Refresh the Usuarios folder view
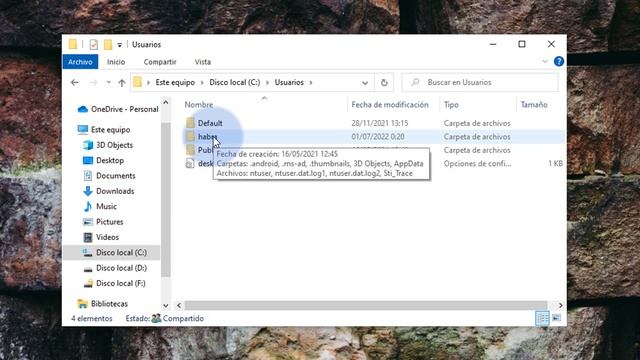Screen dimensions: 640x360 tap(384, 83)
